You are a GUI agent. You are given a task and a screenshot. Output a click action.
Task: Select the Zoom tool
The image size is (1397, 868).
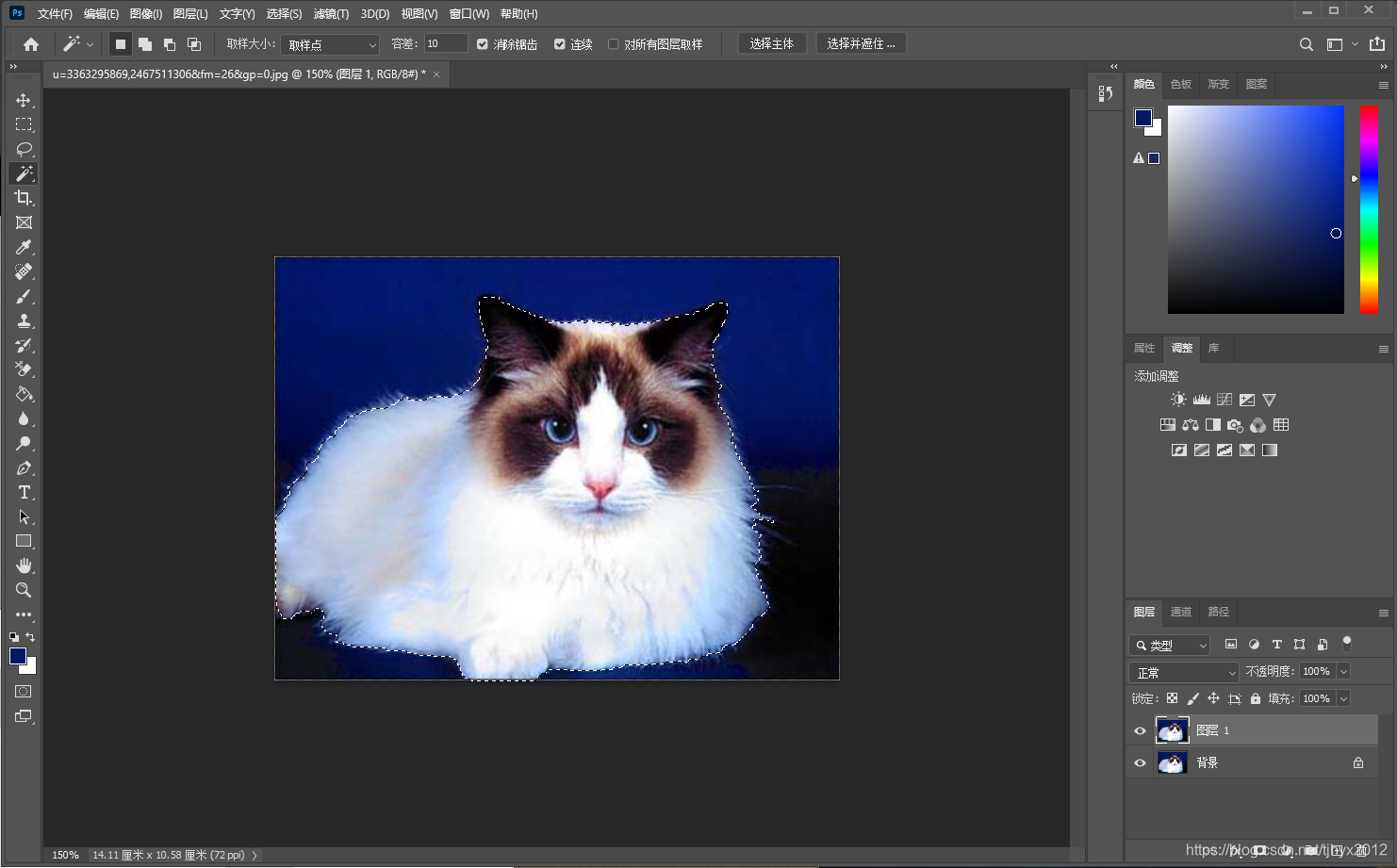coord(24,590)
